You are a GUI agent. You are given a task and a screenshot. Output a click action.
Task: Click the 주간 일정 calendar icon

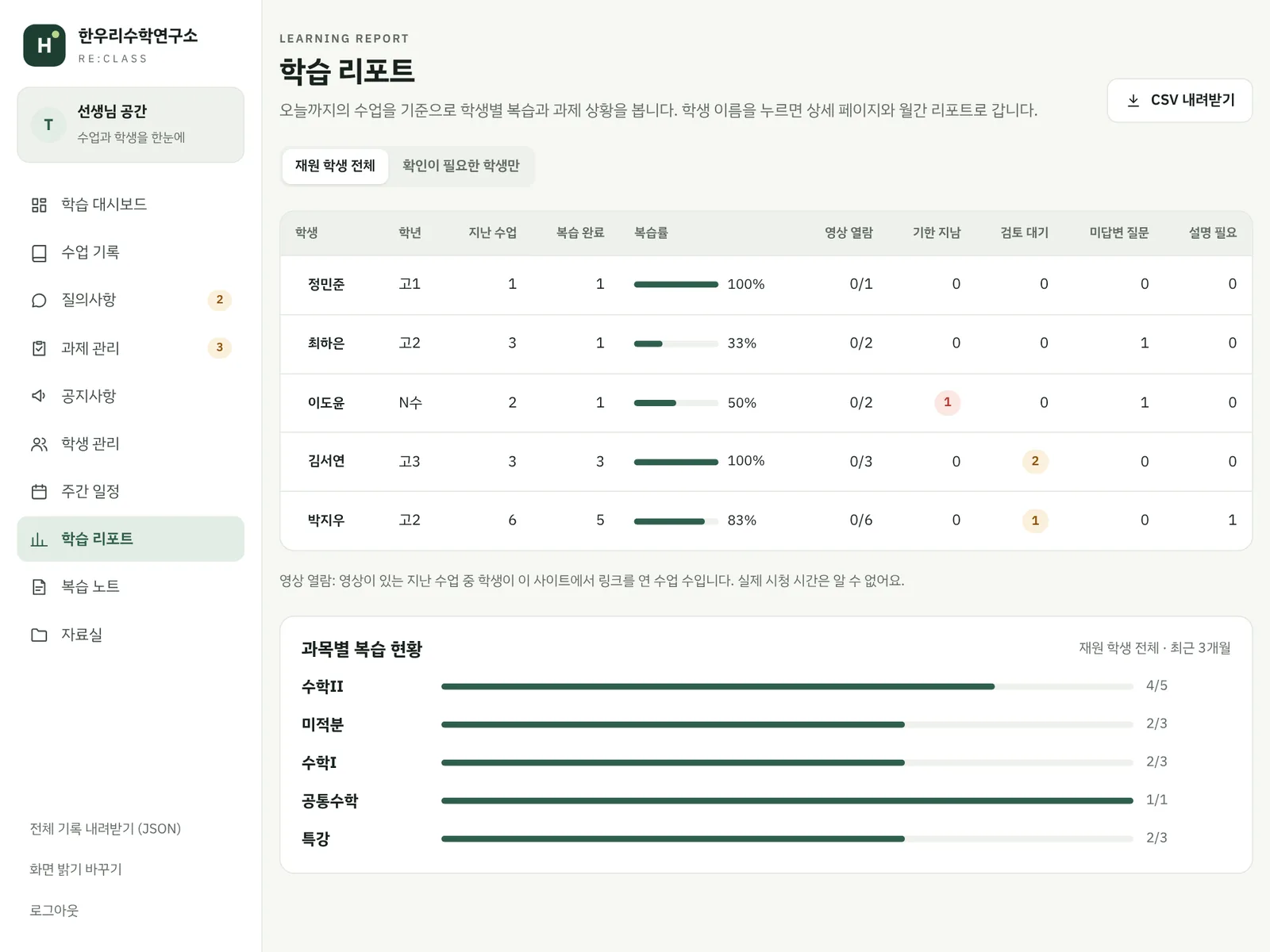click(39, 492)
